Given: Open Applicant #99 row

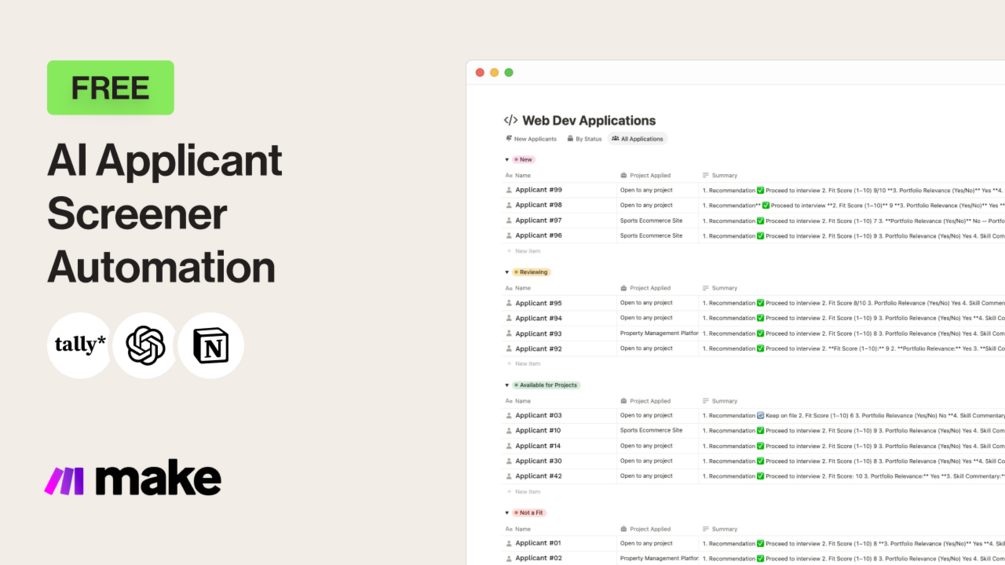Looking at the screenshot, I should coord(753,190).
